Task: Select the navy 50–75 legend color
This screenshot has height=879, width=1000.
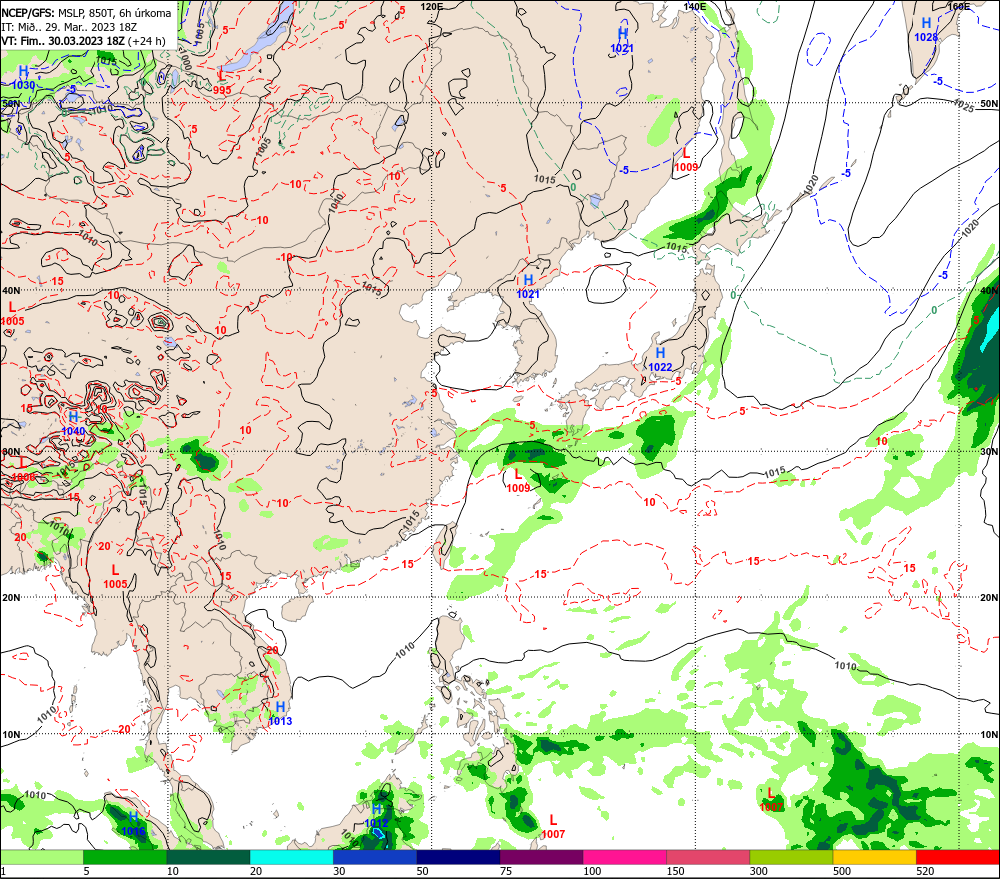Action: click(458, 857)
